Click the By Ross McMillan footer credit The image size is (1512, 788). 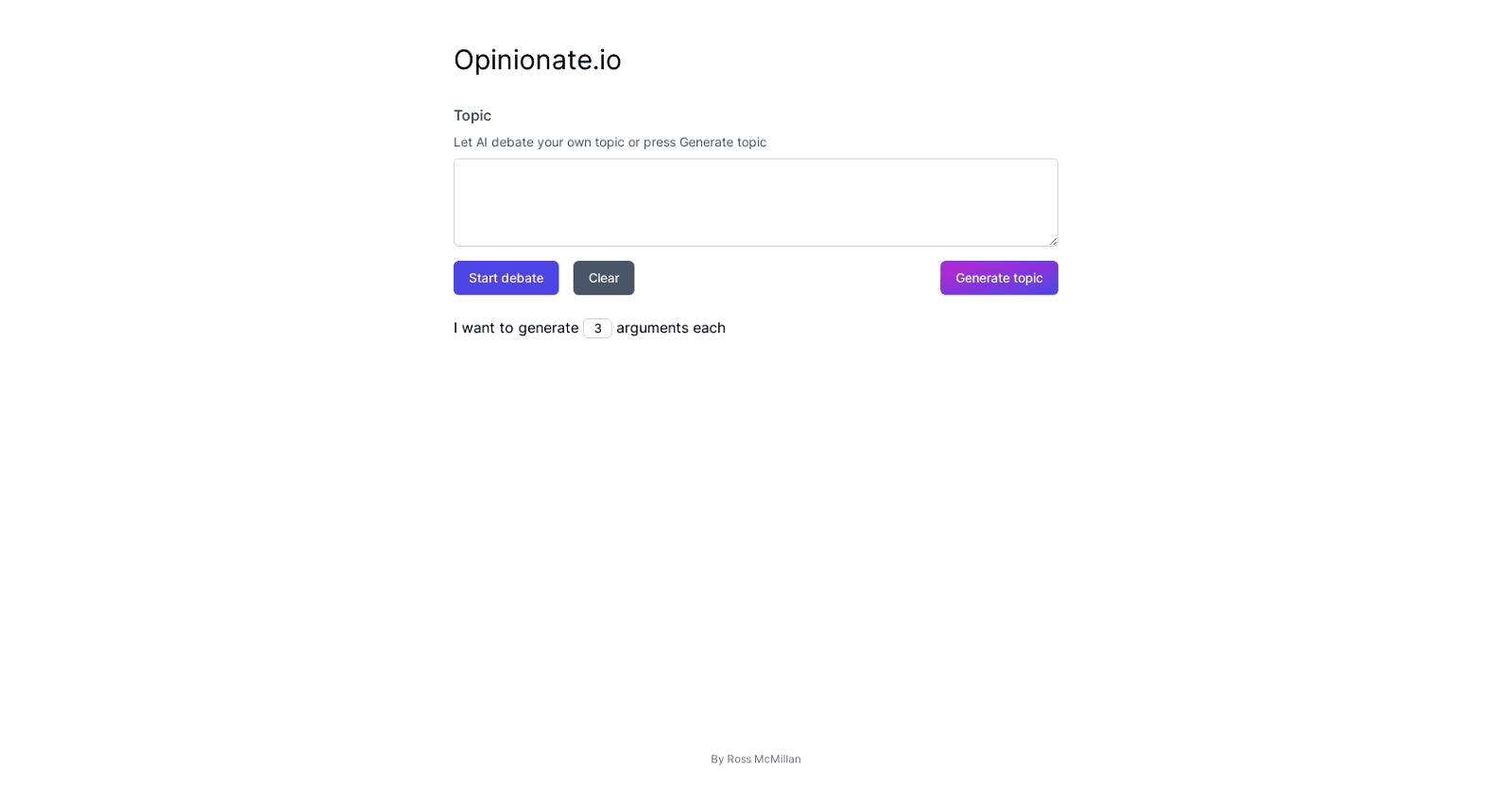pyautogui.click(x=754, y=759)
